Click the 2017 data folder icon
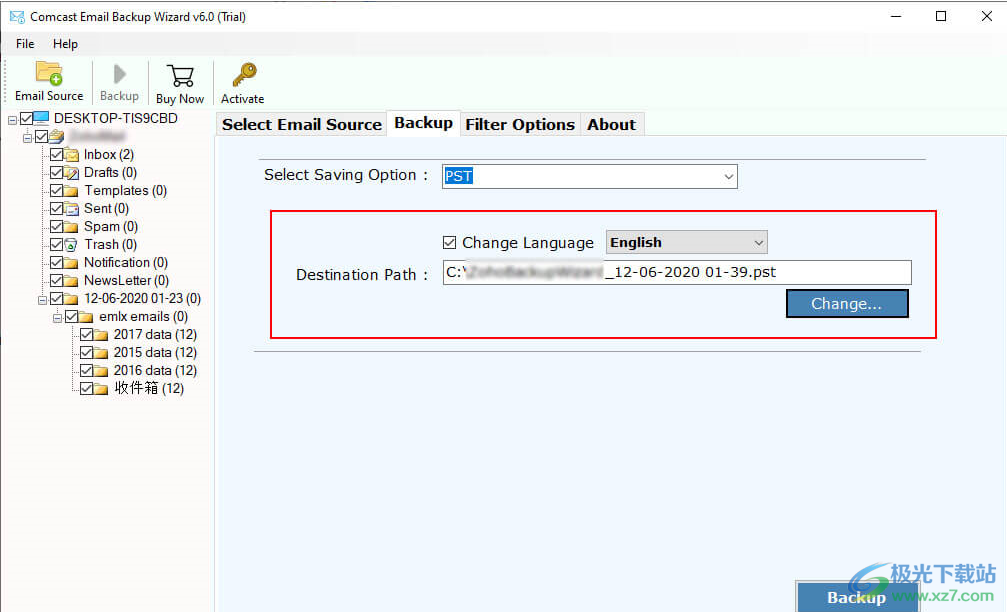This screenshot has width=1007, height=612. coord(101,335)
